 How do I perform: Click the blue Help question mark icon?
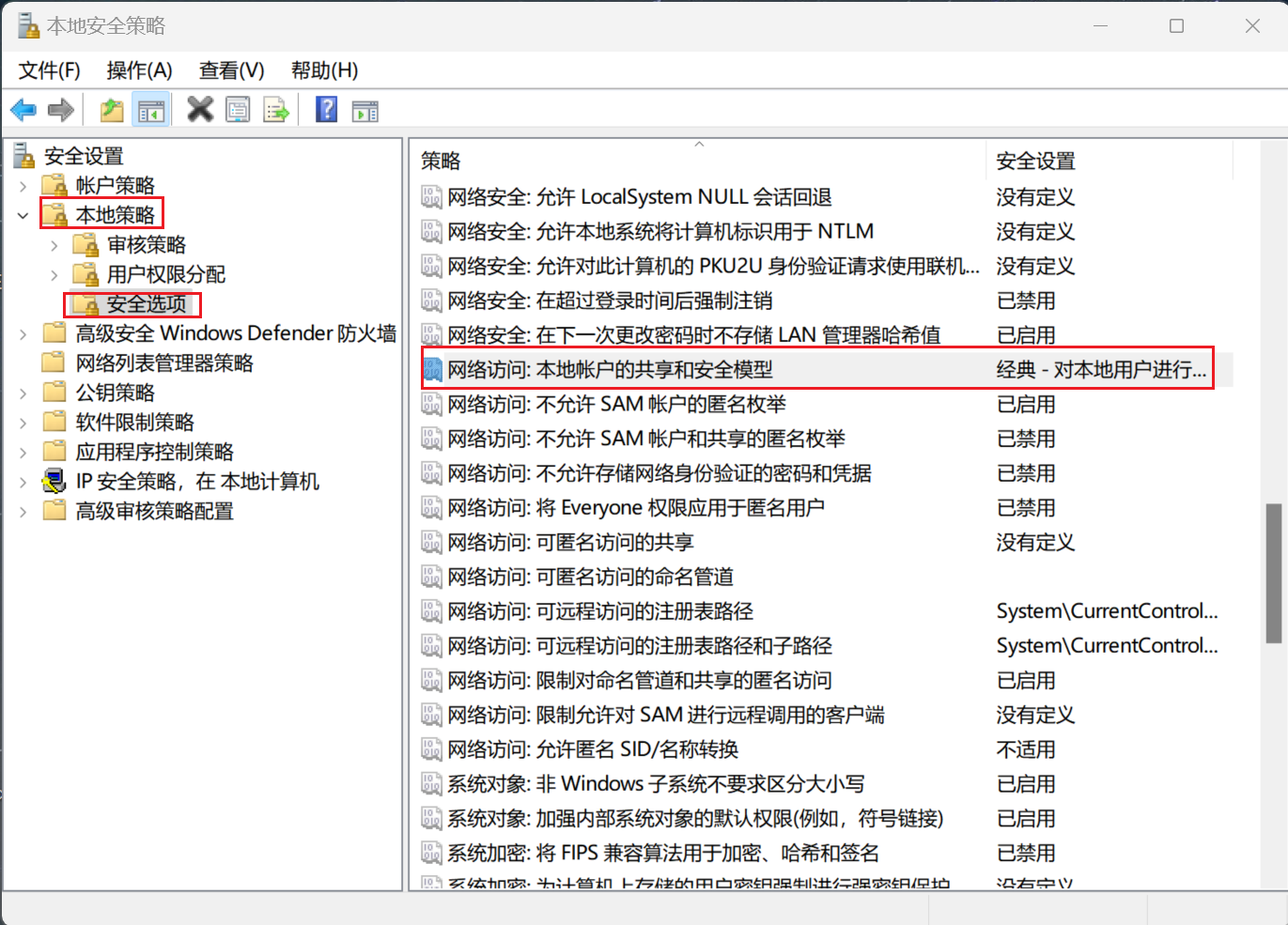326,110
